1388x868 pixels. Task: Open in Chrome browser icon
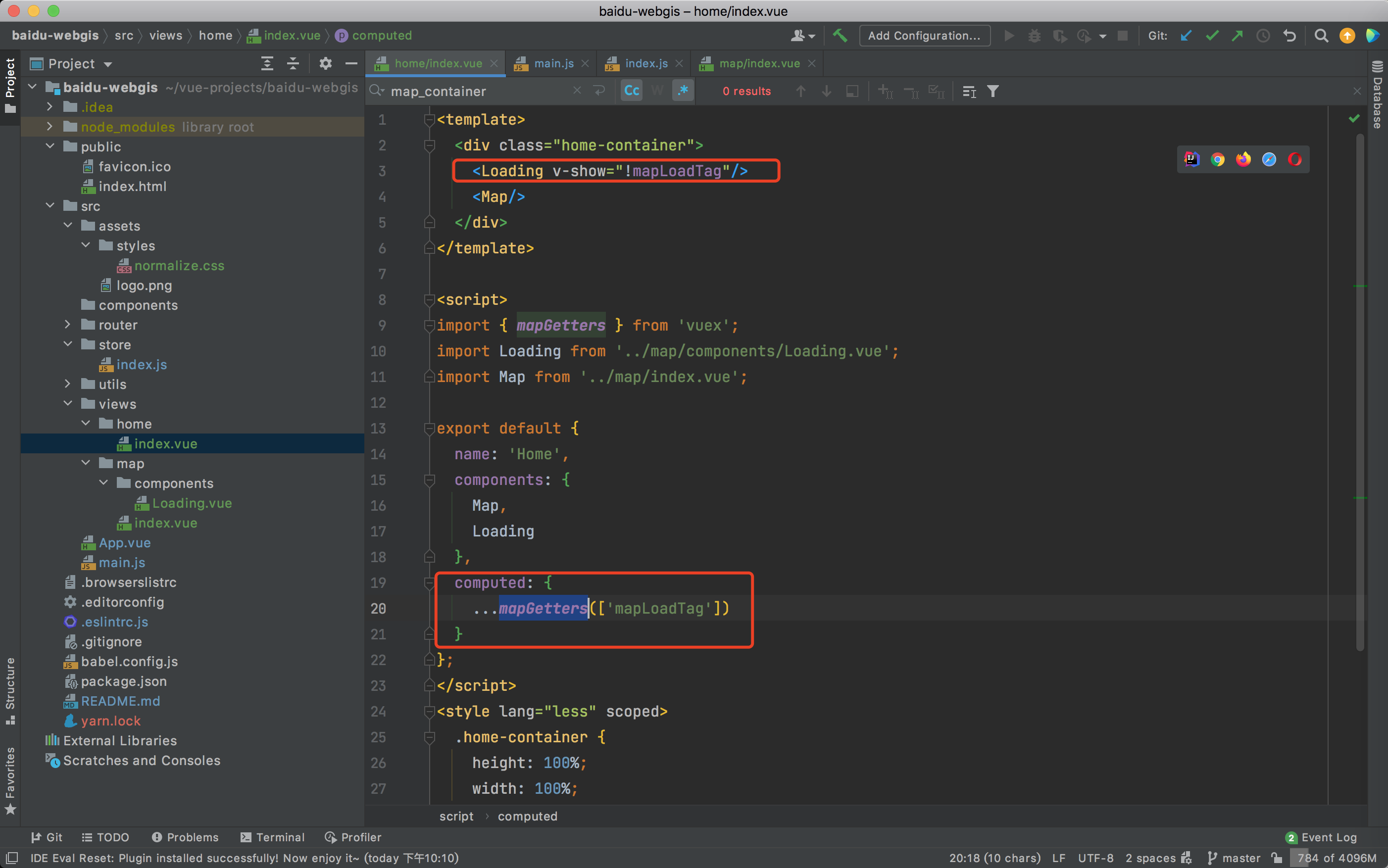click(x=1217, y=159)
